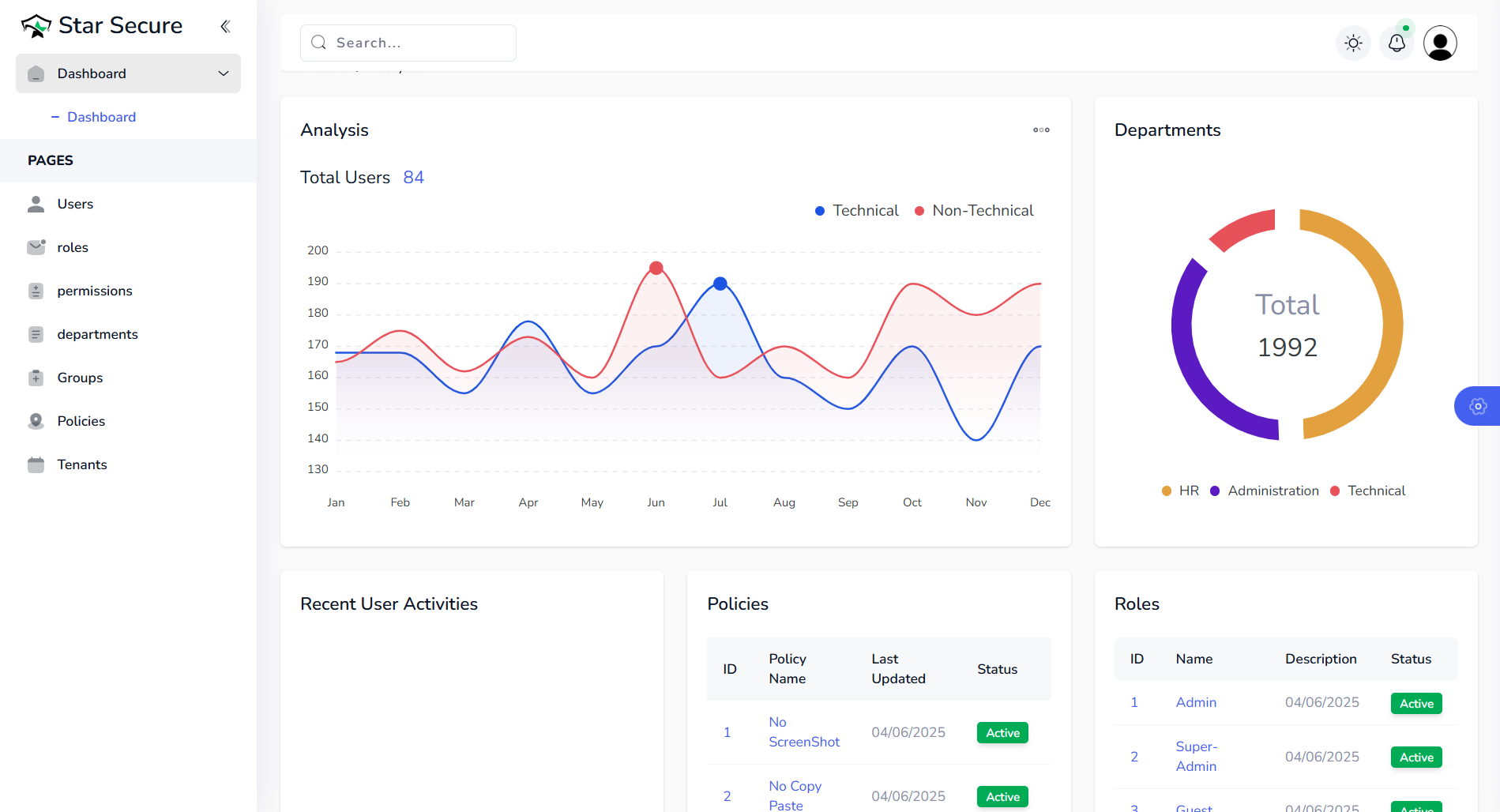This screenshot has height=812, width=1500.
Task: Open the Admin role details link
Action: point(1195,702)
